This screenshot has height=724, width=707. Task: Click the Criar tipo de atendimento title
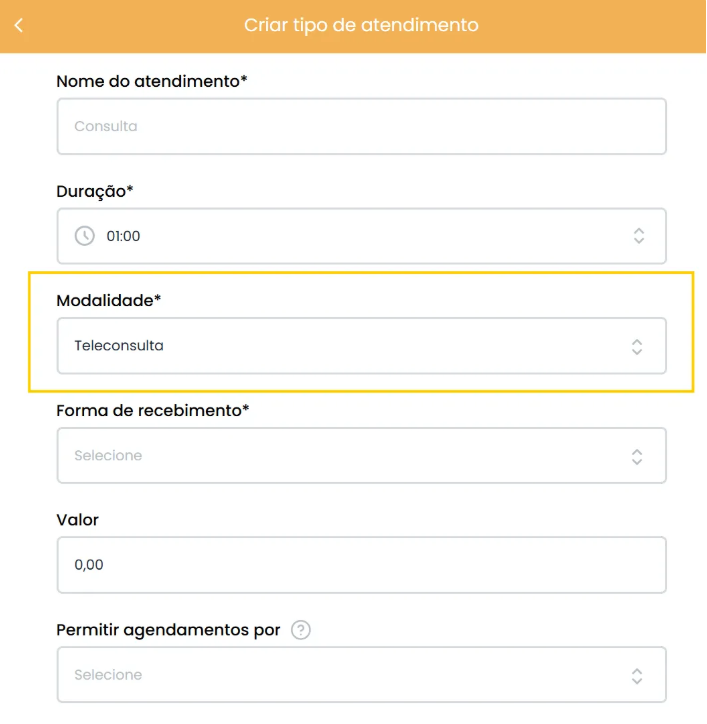pos(361,25)
